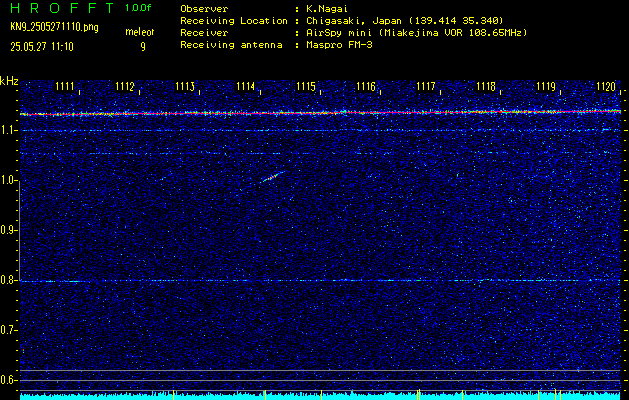
Task: Click the timestamp 25.05.27 11:10
Action: 42,47
